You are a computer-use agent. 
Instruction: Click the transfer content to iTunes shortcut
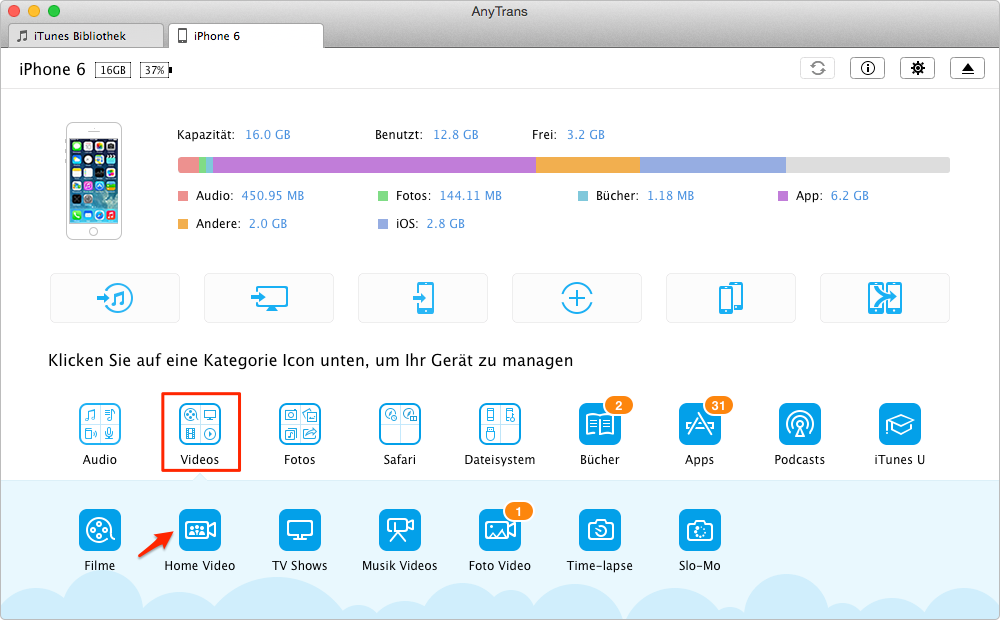(x=115, y=298)
